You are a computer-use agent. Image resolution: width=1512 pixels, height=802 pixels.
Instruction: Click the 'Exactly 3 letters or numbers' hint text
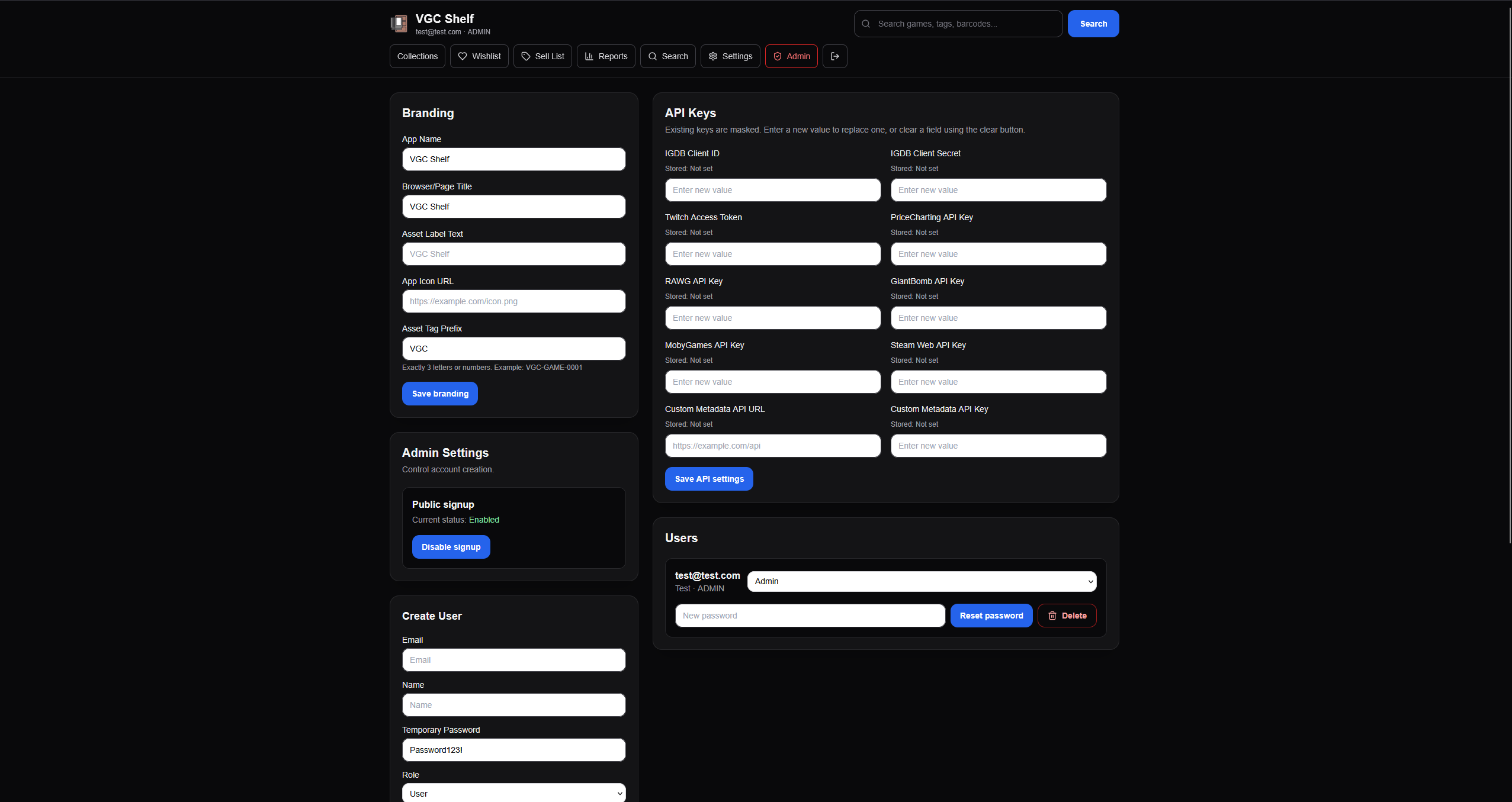tap(492, 368)
